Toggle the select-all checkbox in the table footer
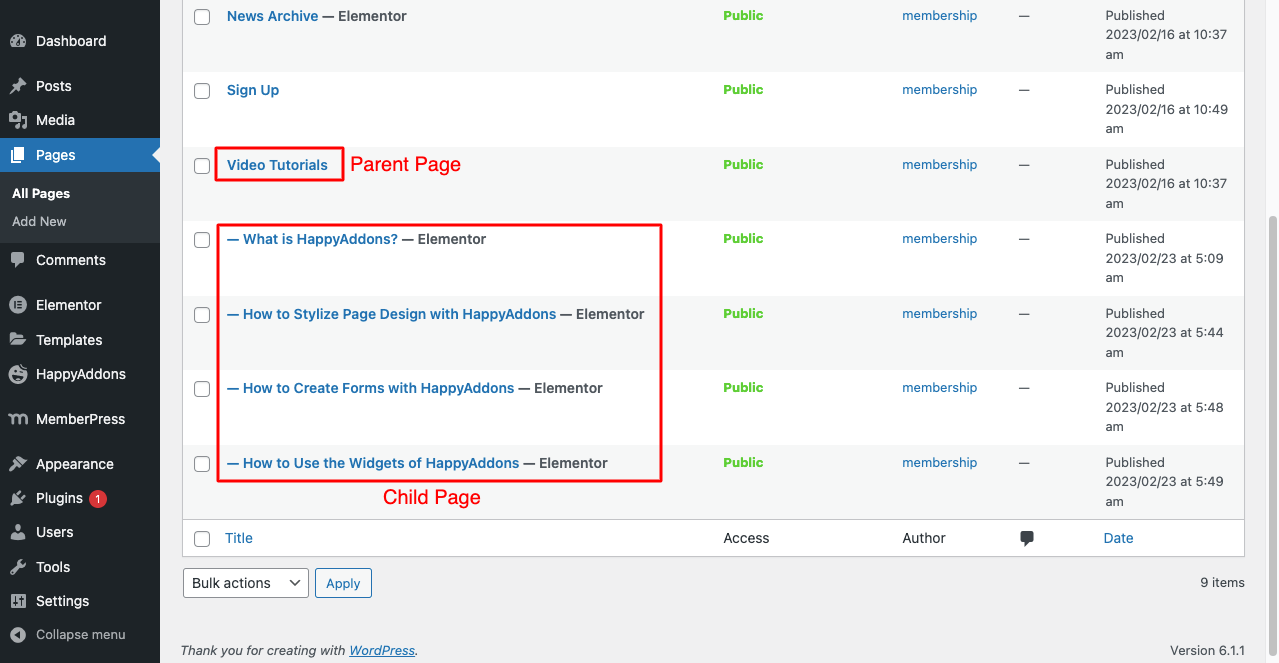The image size is (1279, 663). [202, 539]
